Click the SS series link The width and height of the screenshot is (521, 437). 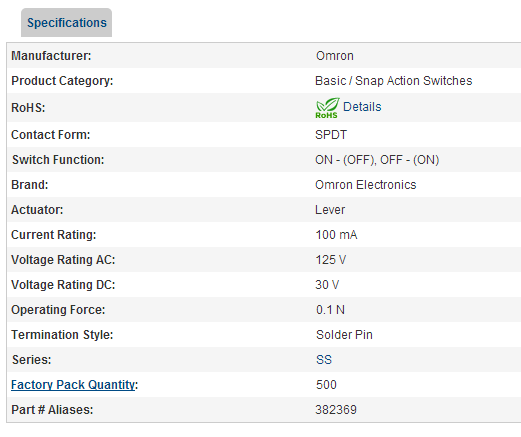pos(324,360)
